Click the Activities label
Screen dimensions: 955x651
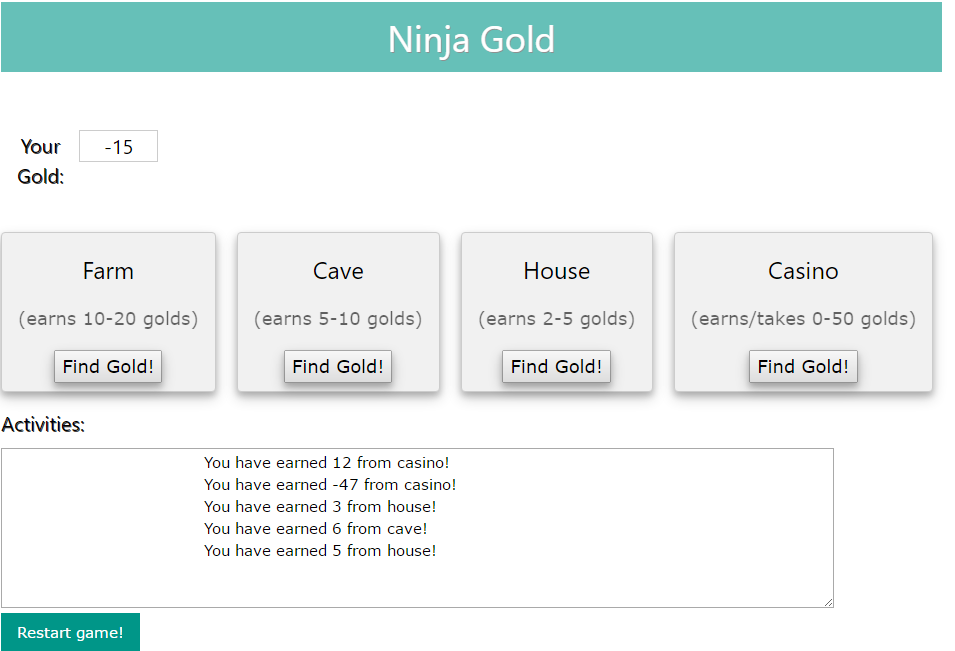[43, 425]
